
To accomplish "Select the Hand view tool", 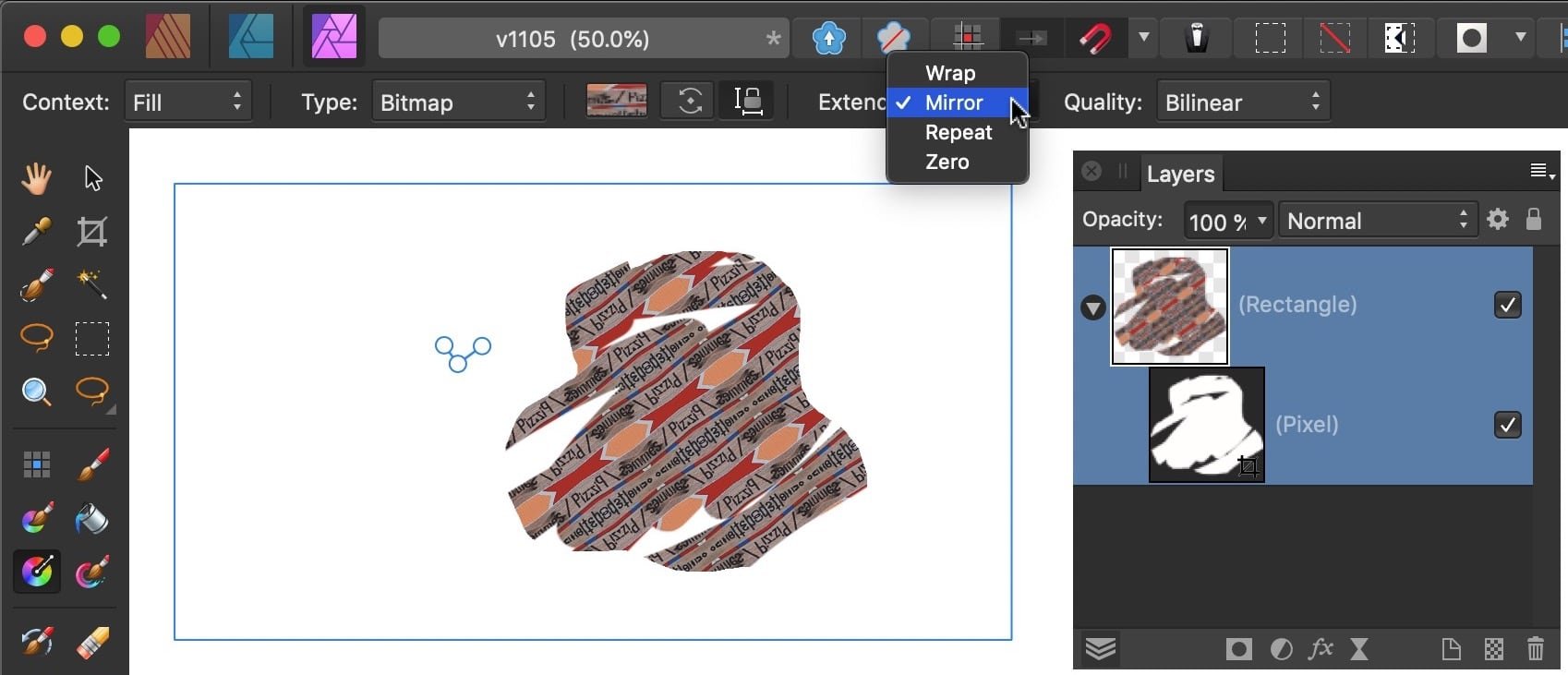I will point(36,177).
